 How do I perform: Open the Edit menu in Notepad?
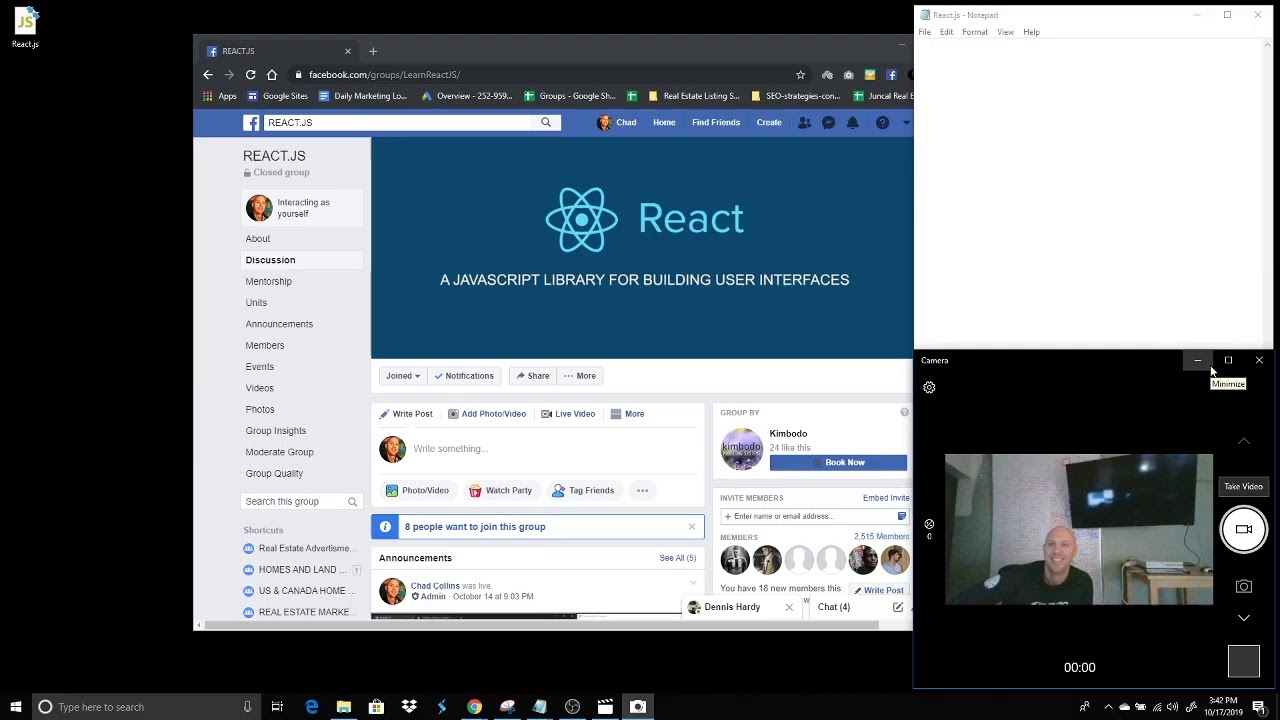946,32
